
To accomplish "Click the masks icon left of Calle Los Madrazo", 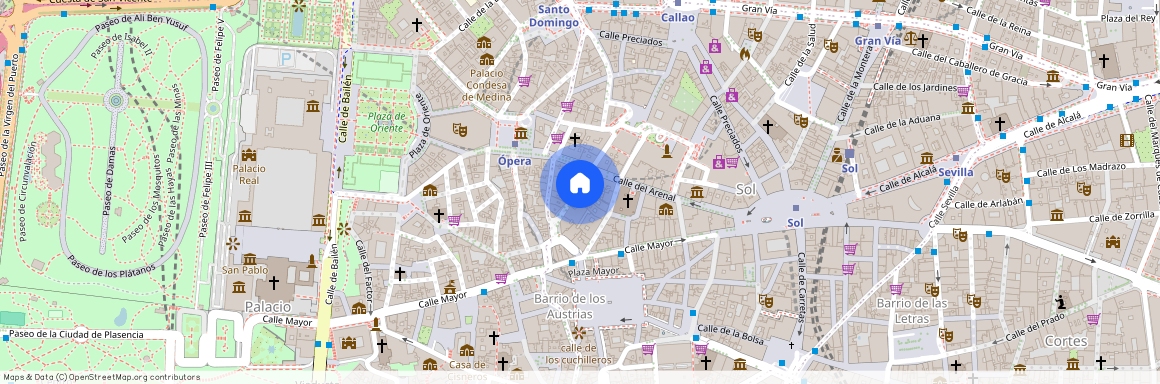I will [1002, 175].
